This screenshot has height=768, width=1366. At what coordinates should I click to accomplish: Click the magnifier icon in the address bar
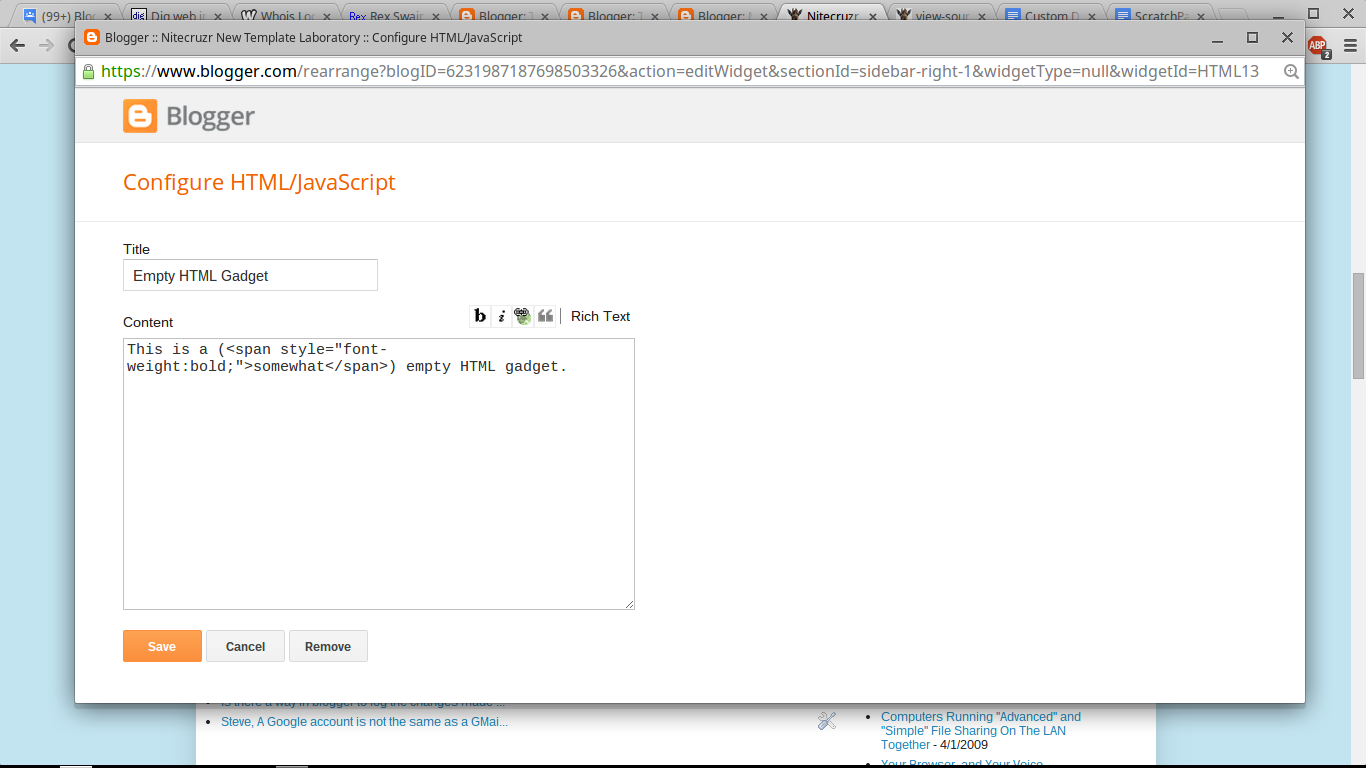tap(1291, 71)
